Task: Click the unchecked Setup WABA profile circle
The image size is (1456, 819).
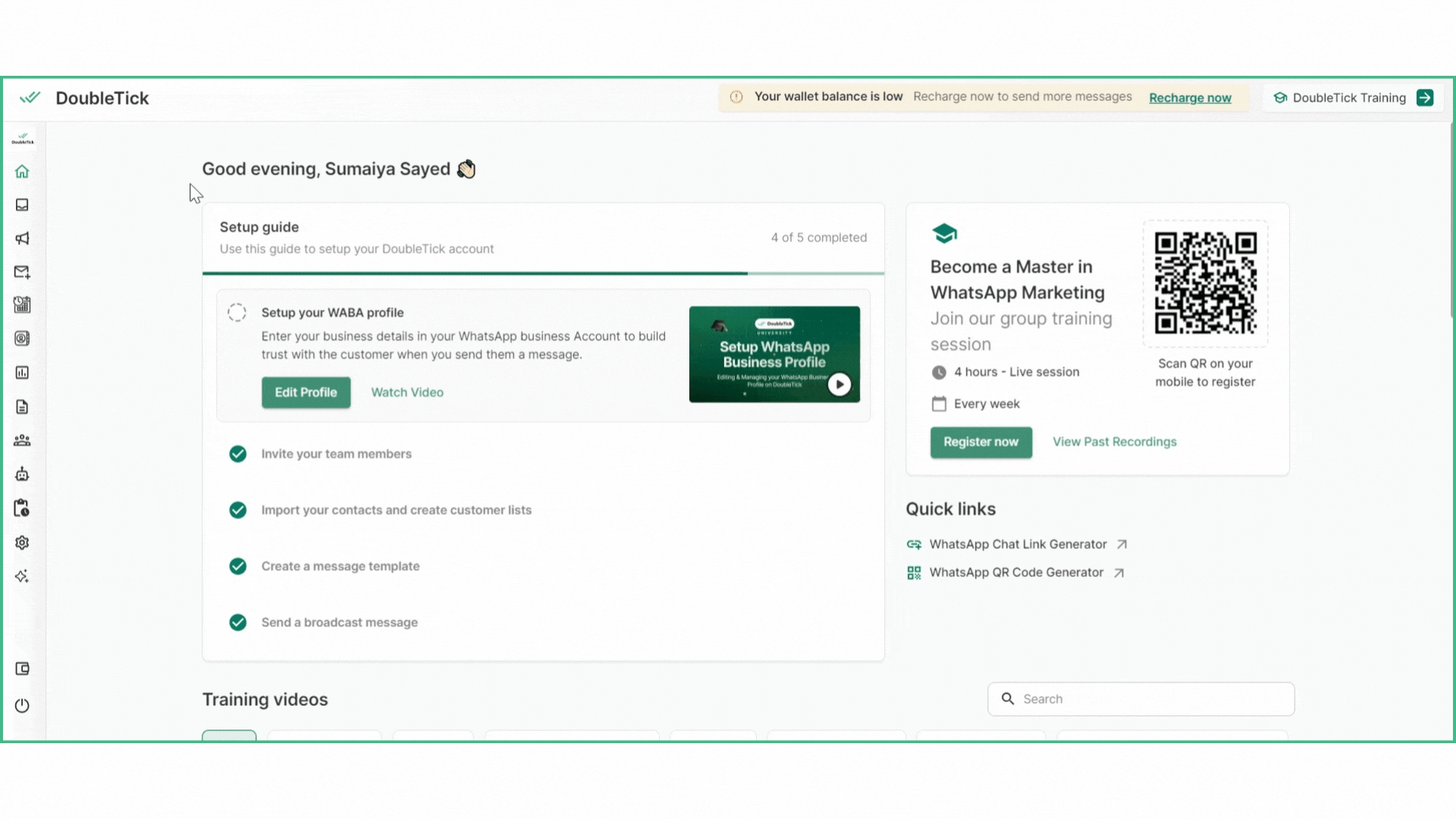Action: tap(237, 312)
